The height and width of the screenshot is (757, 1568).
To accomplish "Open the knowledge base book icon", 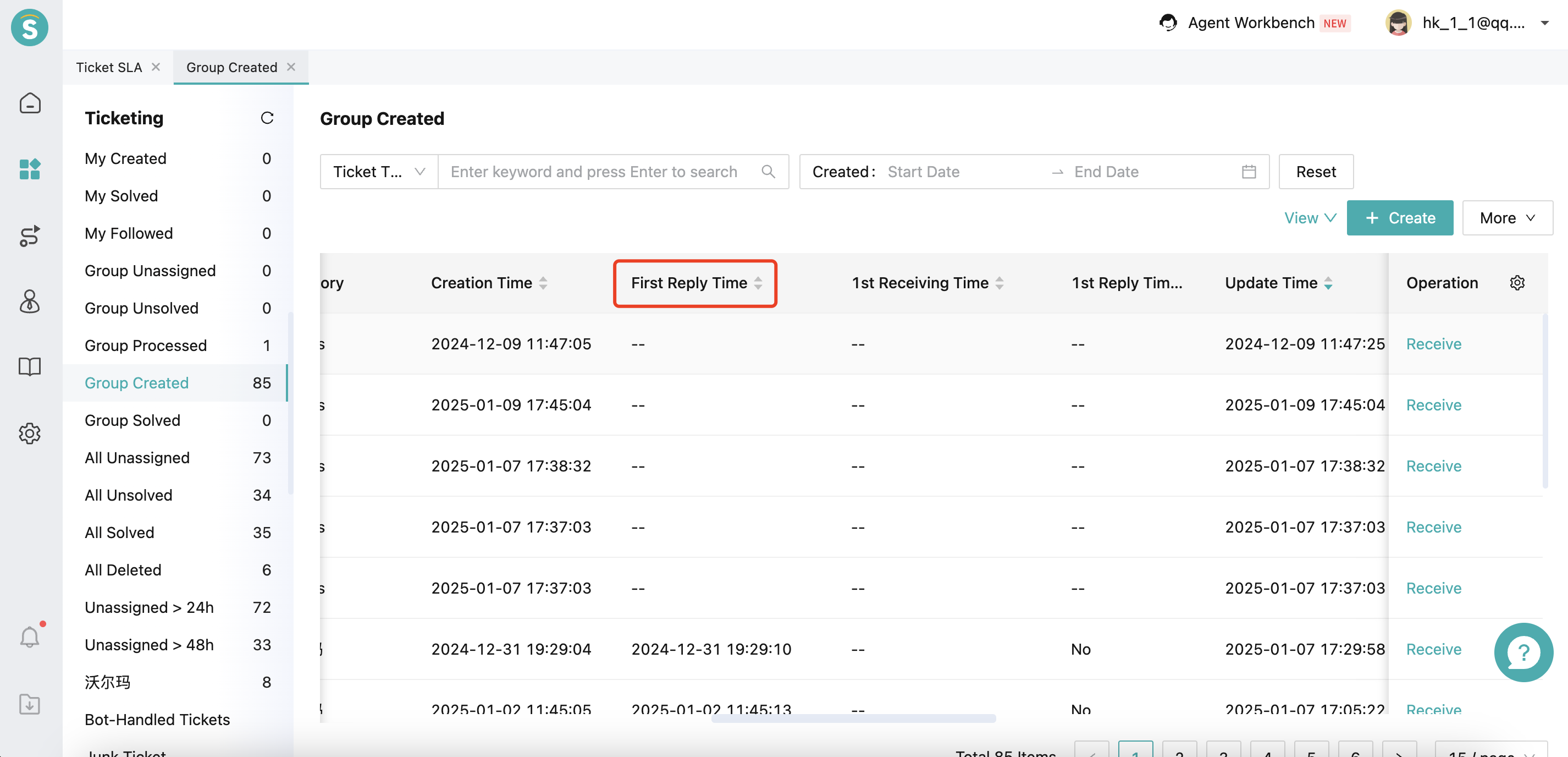I will pyautogui.click(x=29, y=366).
